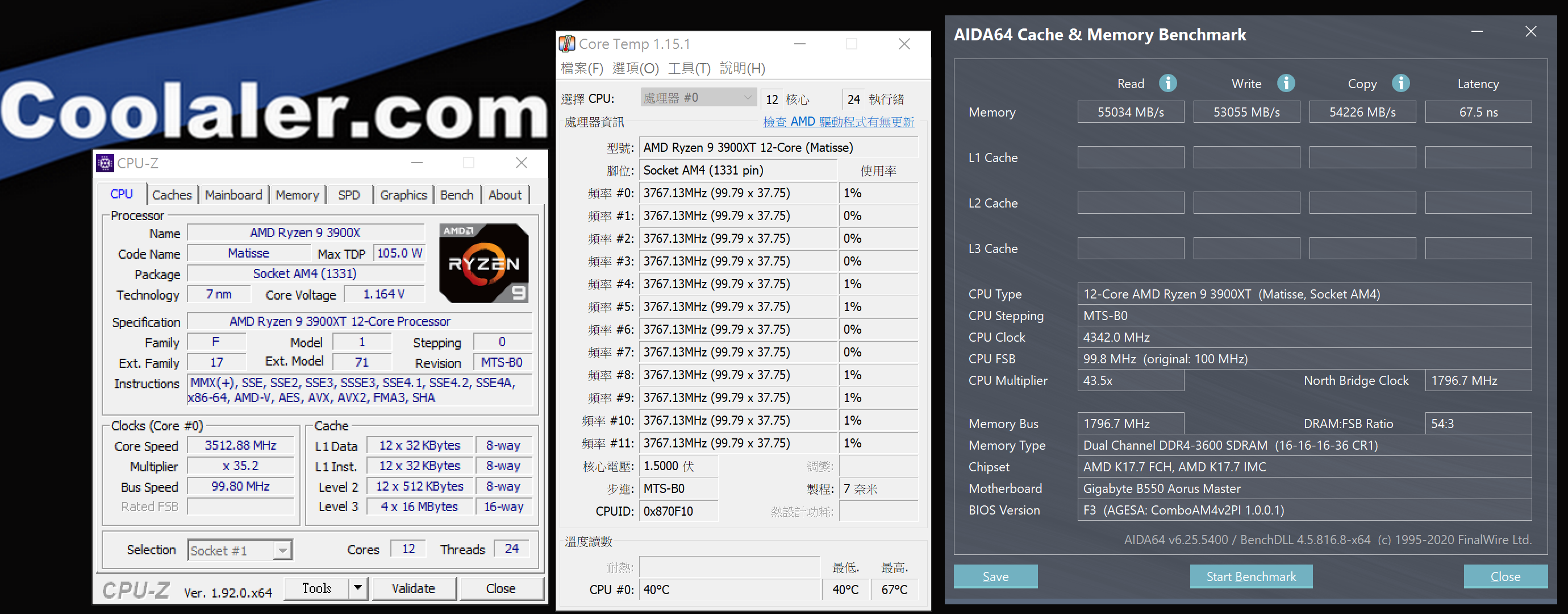Click the 核心電壓 1.5000 value in Core Temp
The width and height of the screenshot is (1568, 614).
(678, 466)
